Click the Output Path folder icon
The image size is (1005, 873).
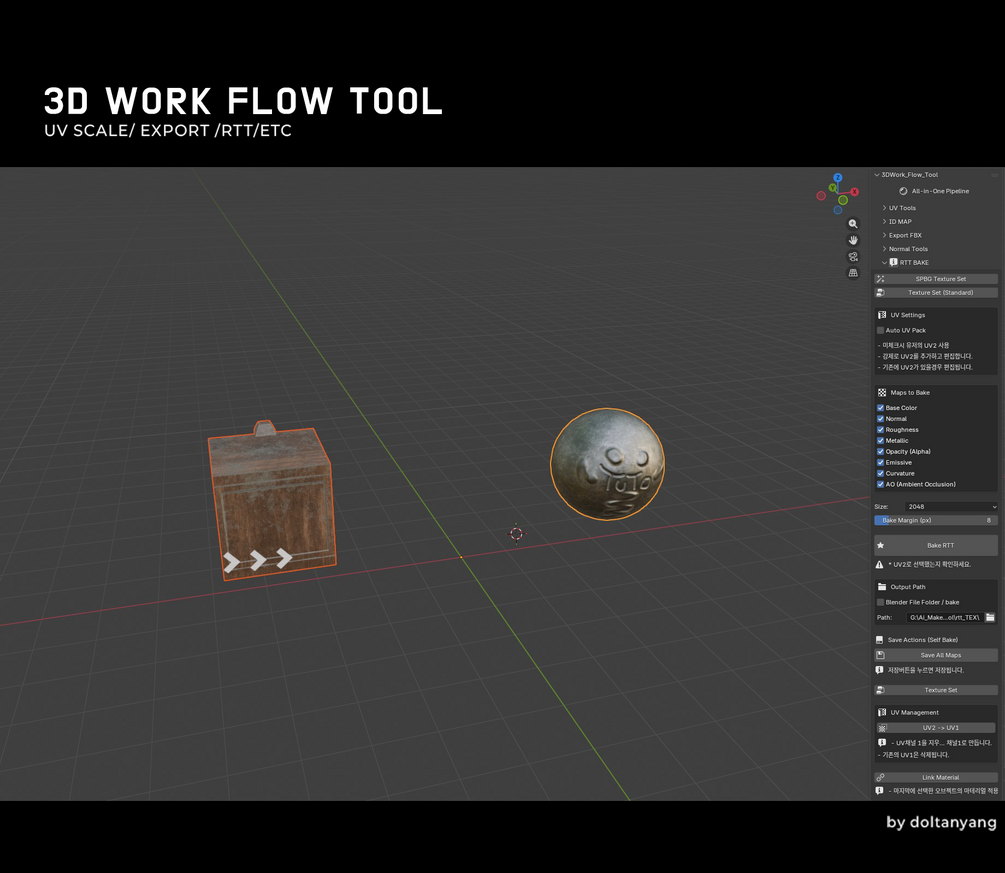(882, 586)
